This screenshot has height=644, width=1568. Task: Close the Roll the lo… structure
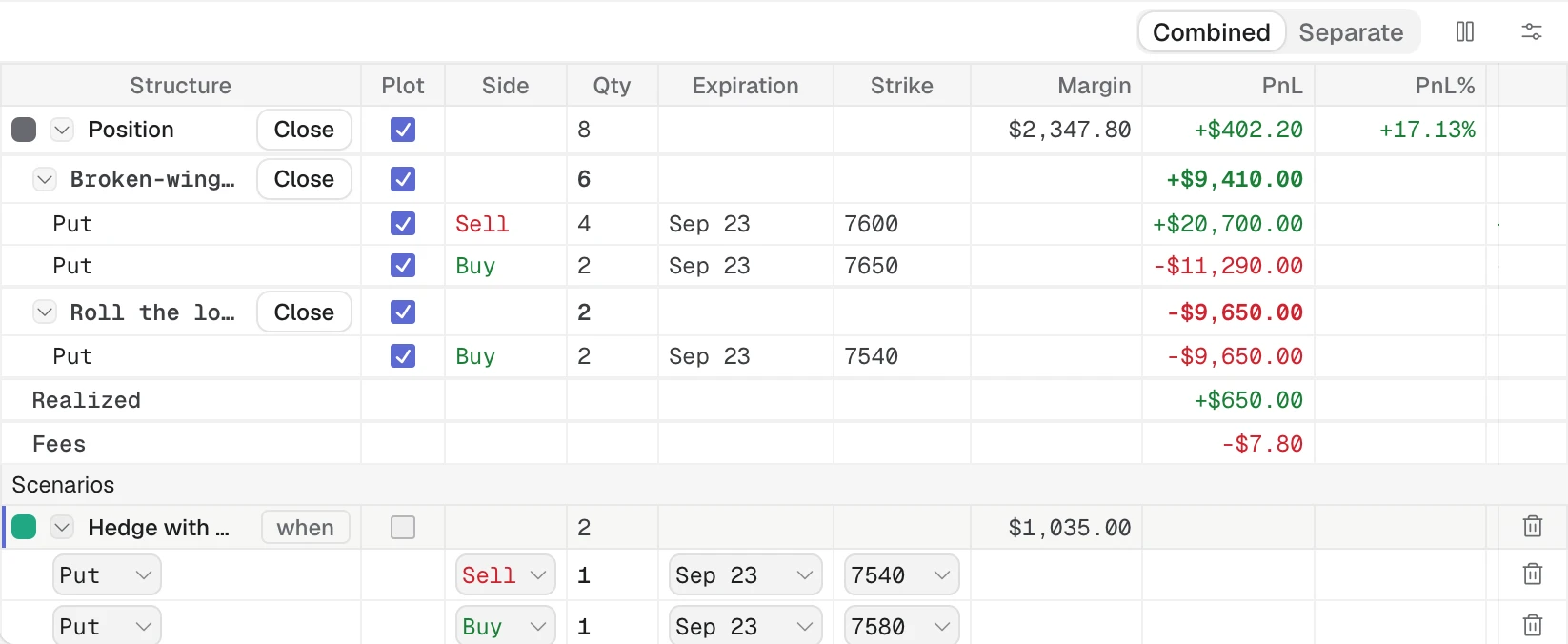(304, 312)
